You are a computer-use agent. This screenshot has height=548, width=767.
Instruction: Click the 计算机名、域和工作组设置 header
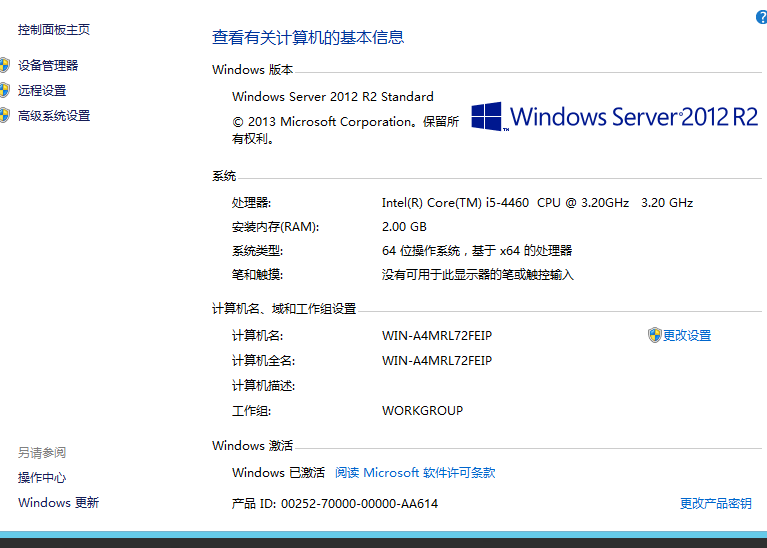click(x=284, y=309)
